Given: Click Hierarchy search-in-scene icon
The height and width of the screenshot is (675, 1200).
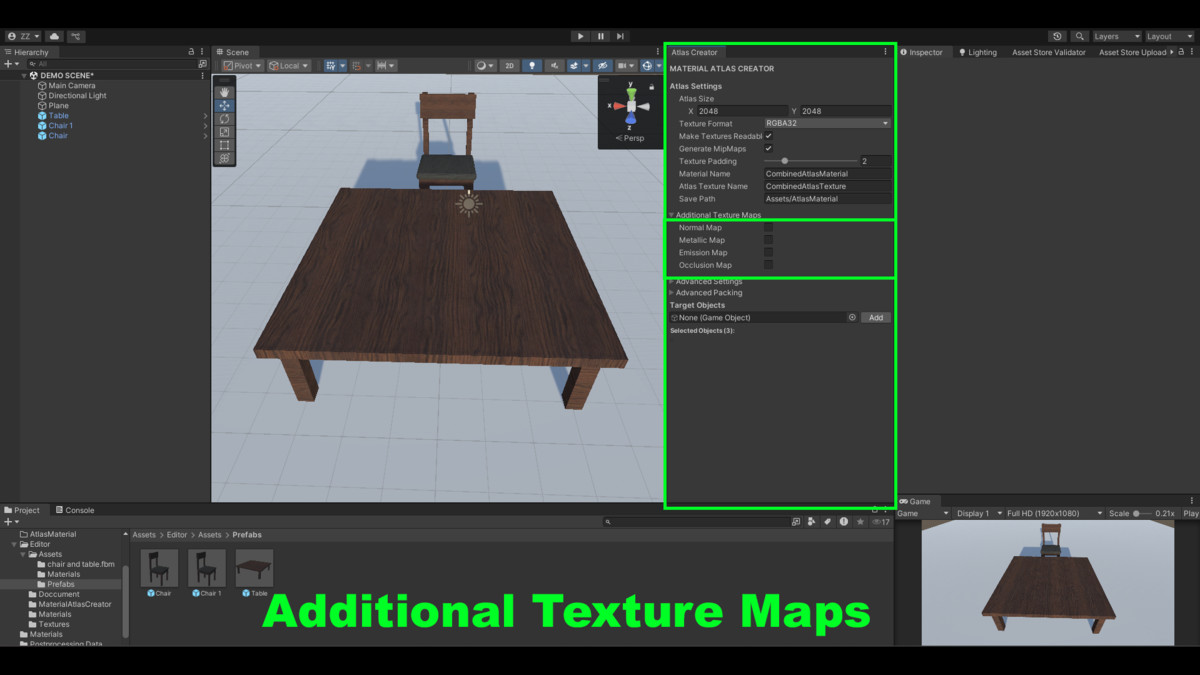Looking at the screenshot, I should [203, 63].
